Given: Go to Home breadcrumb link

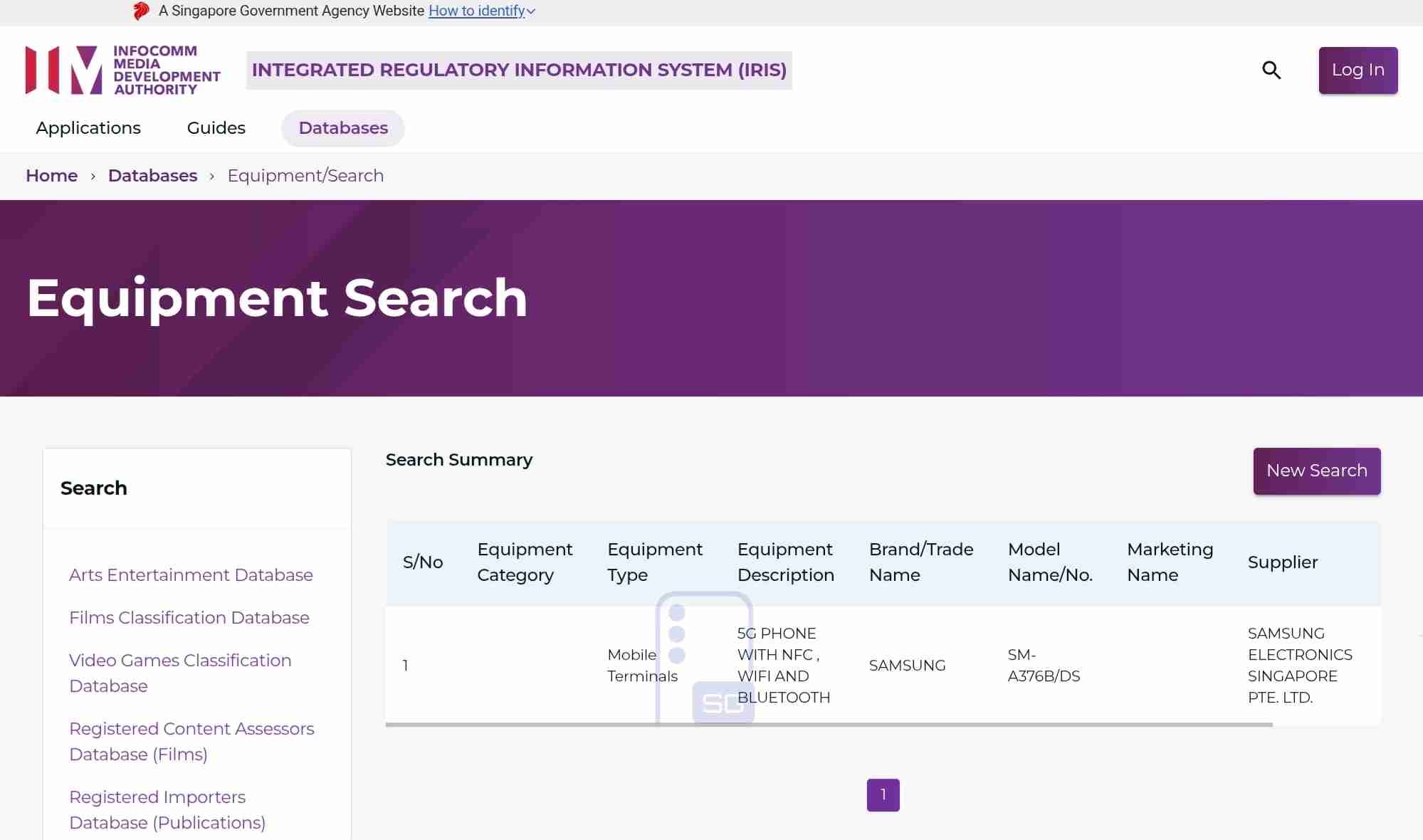Looking at the screenshot, I should point(51,176).
